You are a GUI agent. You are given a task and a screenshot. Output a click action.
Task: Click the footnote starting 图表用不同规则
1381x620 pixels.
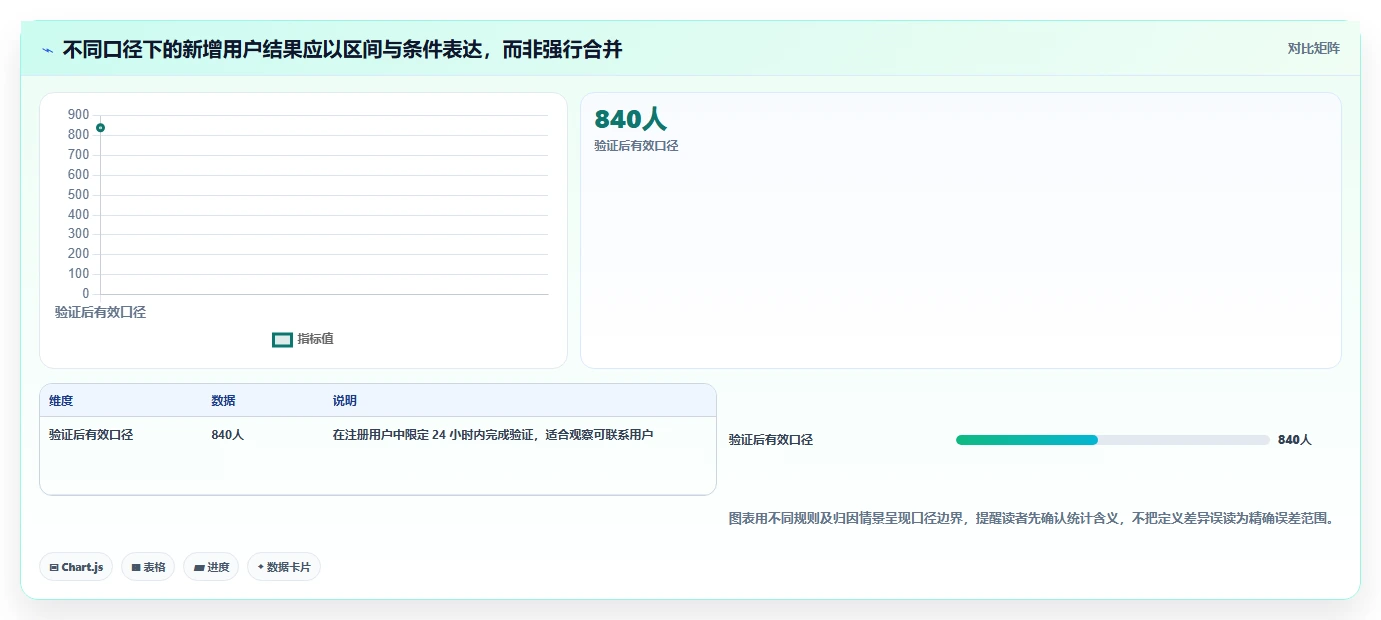1031,519
